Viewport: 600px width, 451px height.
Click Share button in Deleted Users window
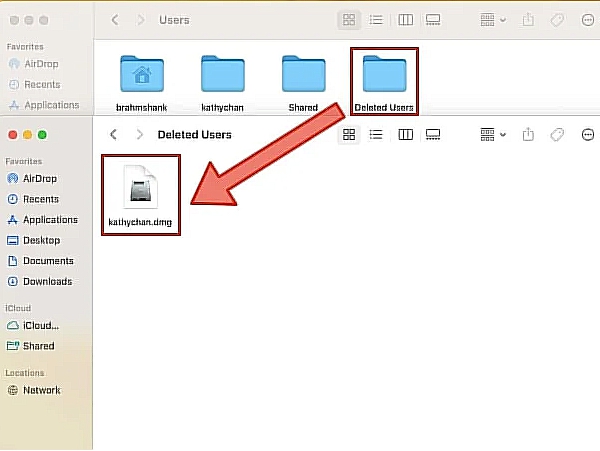pos(528,135)
